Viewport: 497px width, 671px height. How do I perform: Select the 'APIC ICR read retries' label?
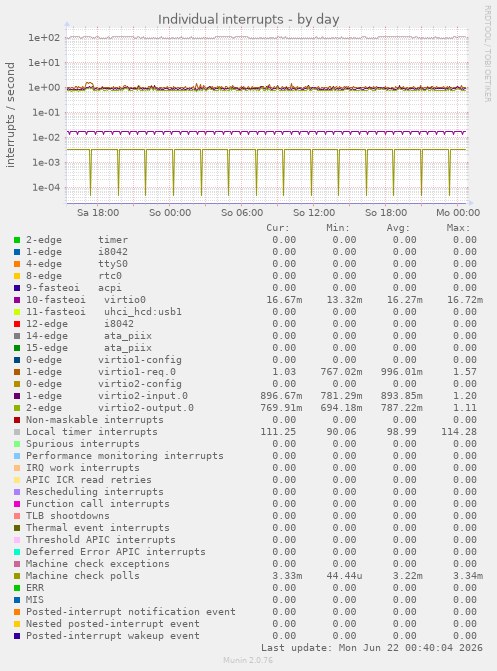(89, 480)
